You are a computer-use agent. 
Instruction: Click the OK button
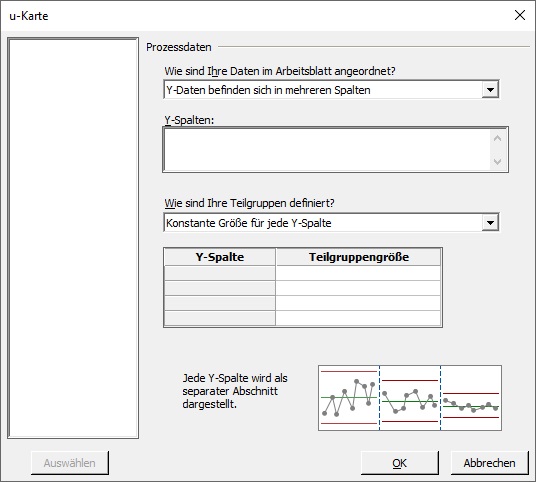(x=400, y=463)
